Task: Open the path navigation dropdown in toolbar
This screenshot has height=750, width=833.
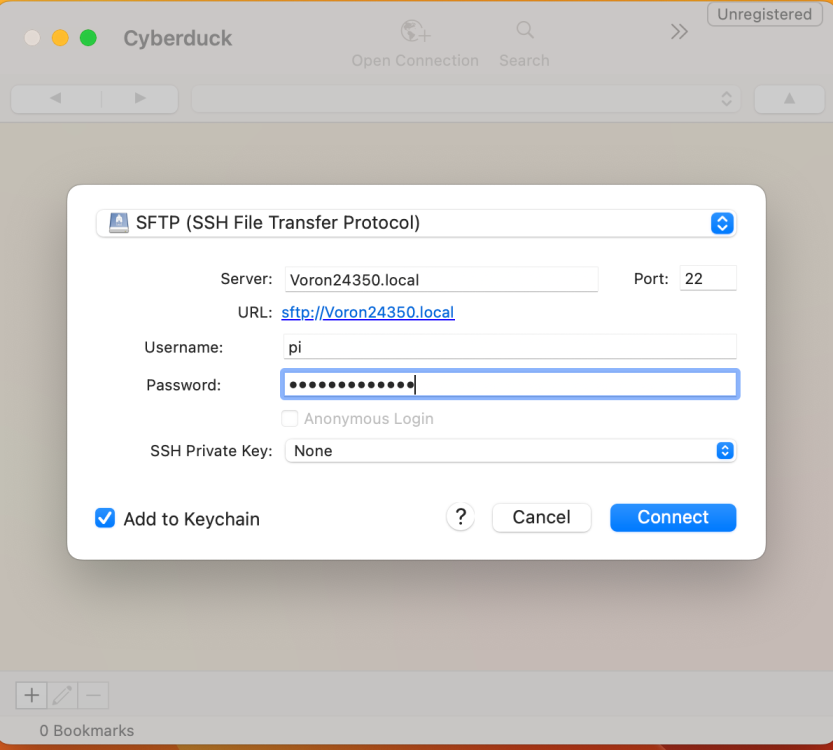Action: tap(466, 99)
